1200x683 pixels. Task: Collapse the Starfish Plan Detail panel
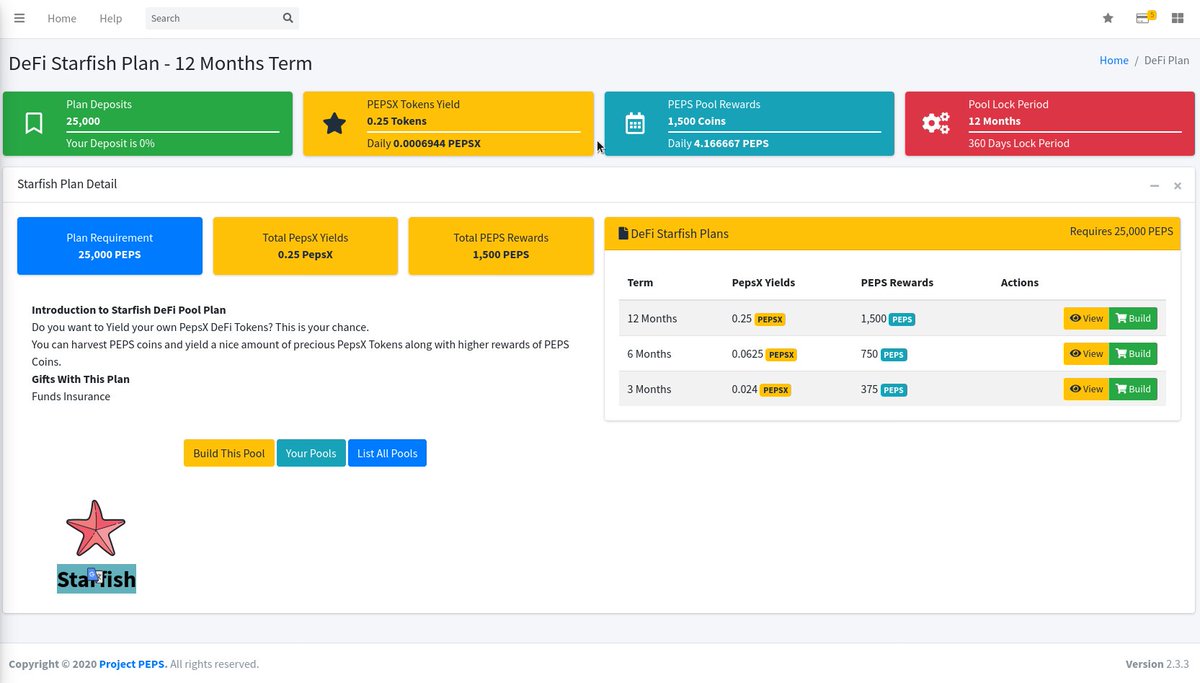(1154, 185)
